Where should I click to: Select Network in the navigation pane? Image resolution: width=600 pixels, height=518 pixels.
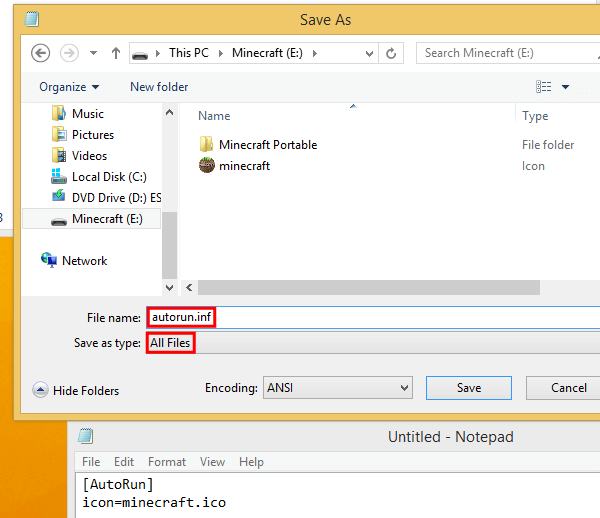click(x=85, y=261)
